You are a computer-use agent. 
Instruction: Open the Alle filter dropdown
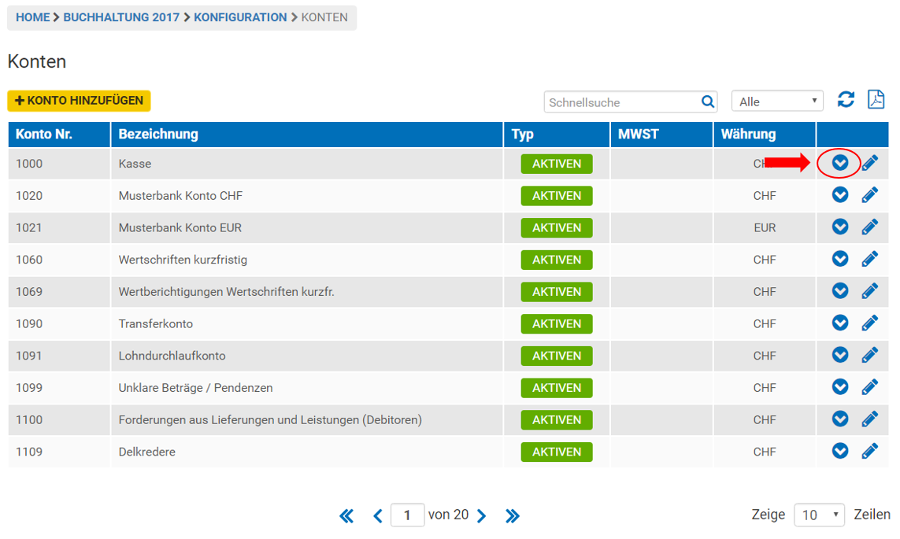[x=777, y=102]
